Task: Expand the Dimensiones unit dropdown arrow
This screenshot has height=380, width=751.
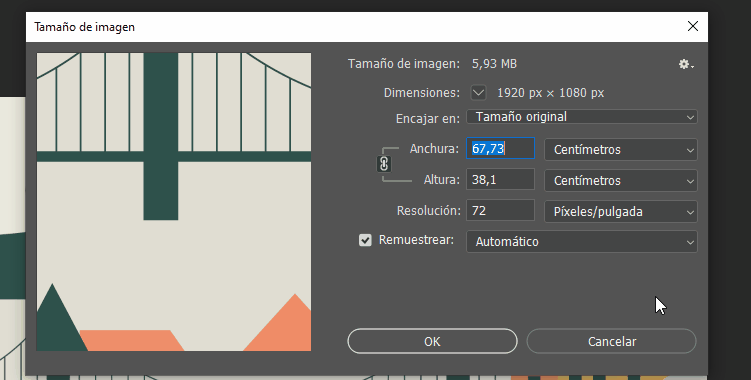Action: pyautogui.click(x=478, y=92)
